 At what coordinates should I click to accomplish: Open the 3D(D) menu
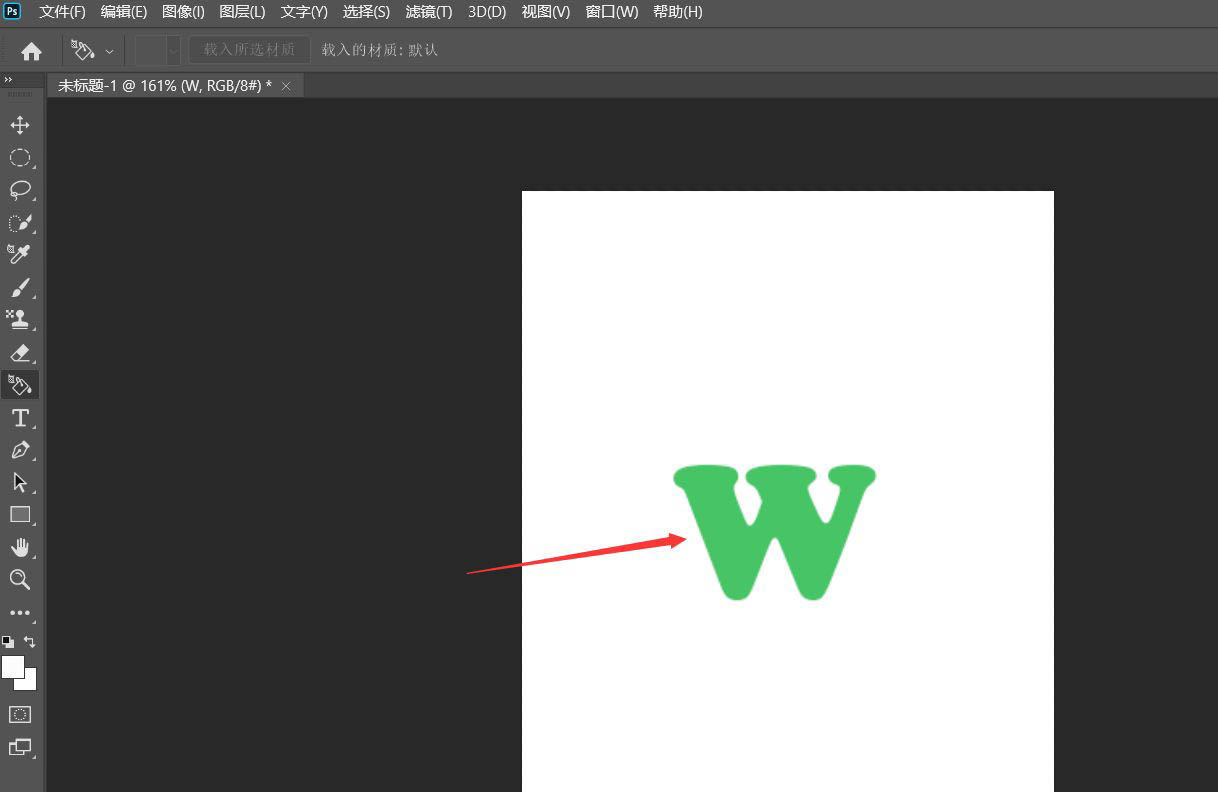[487, 12]
